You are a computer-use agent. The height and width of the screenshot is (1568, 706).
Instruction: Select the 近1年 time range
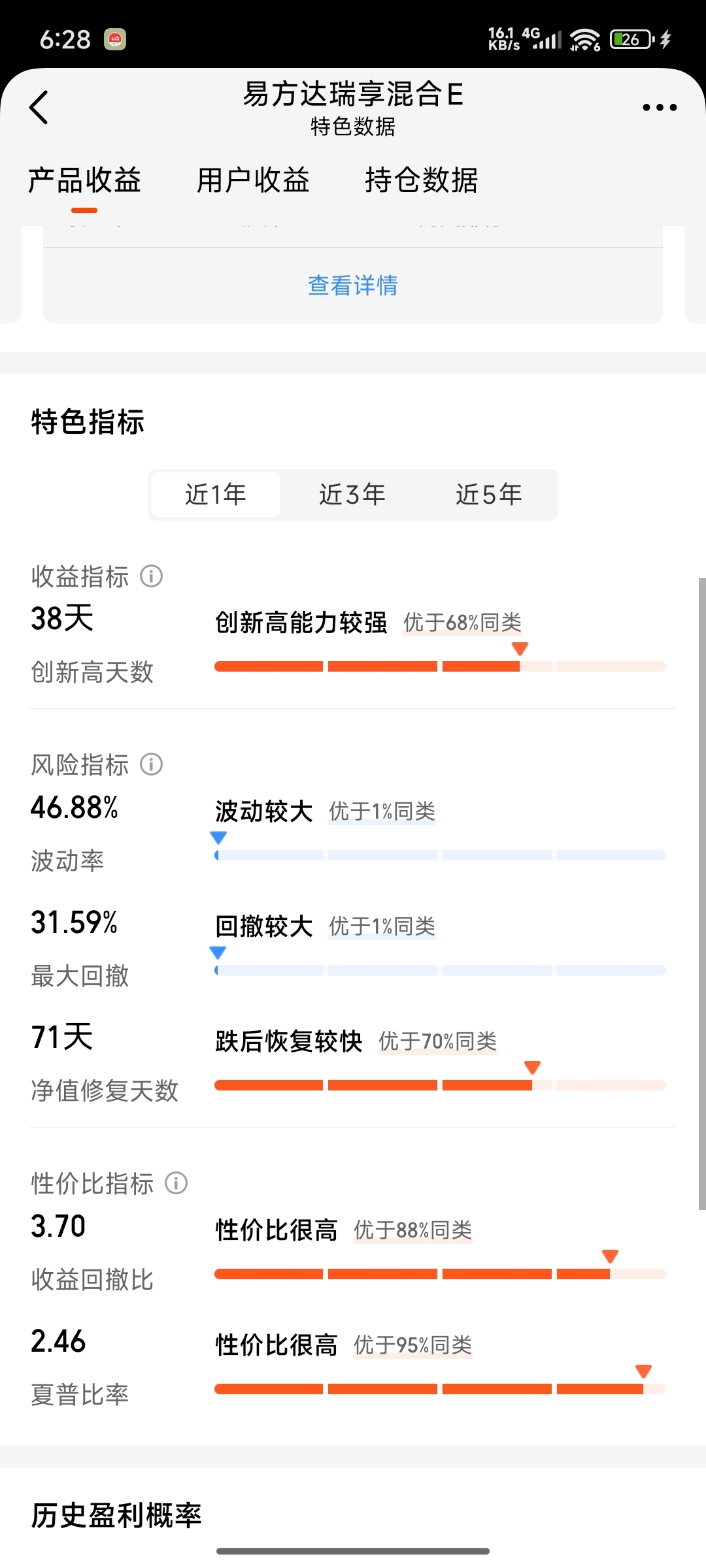216,495
